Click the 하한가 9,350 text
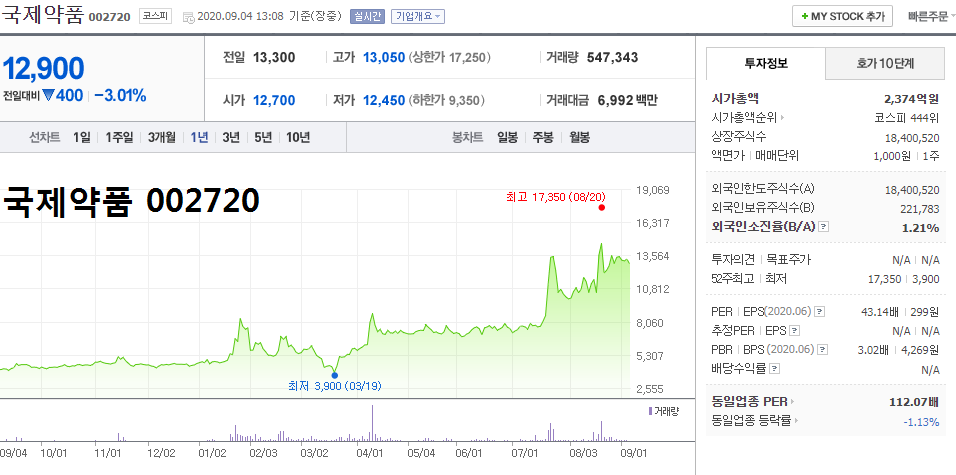The width and height of the screenshot is (956, 475). (x=445, y=100)
